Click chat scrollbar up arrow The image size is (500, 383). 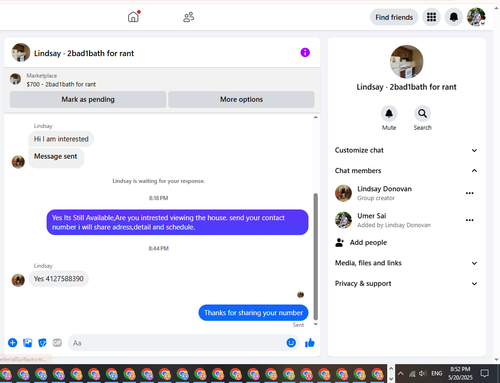315,117
